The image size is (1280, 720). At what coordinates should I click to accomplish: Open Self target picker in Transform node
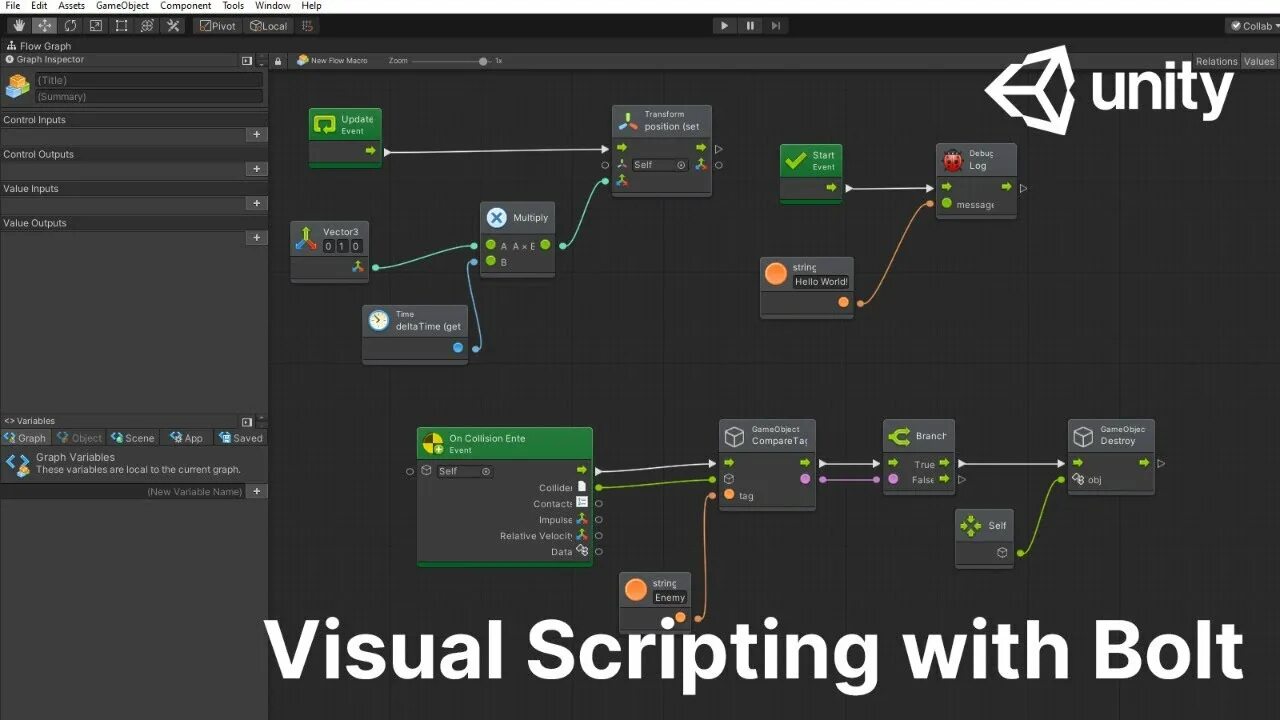(x=681, y=165)
